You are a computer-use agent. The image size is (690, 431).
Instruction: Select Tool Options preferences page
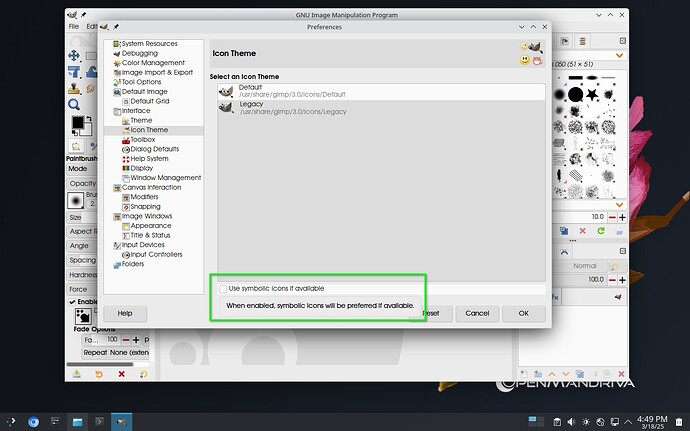(x=141, y=82)
